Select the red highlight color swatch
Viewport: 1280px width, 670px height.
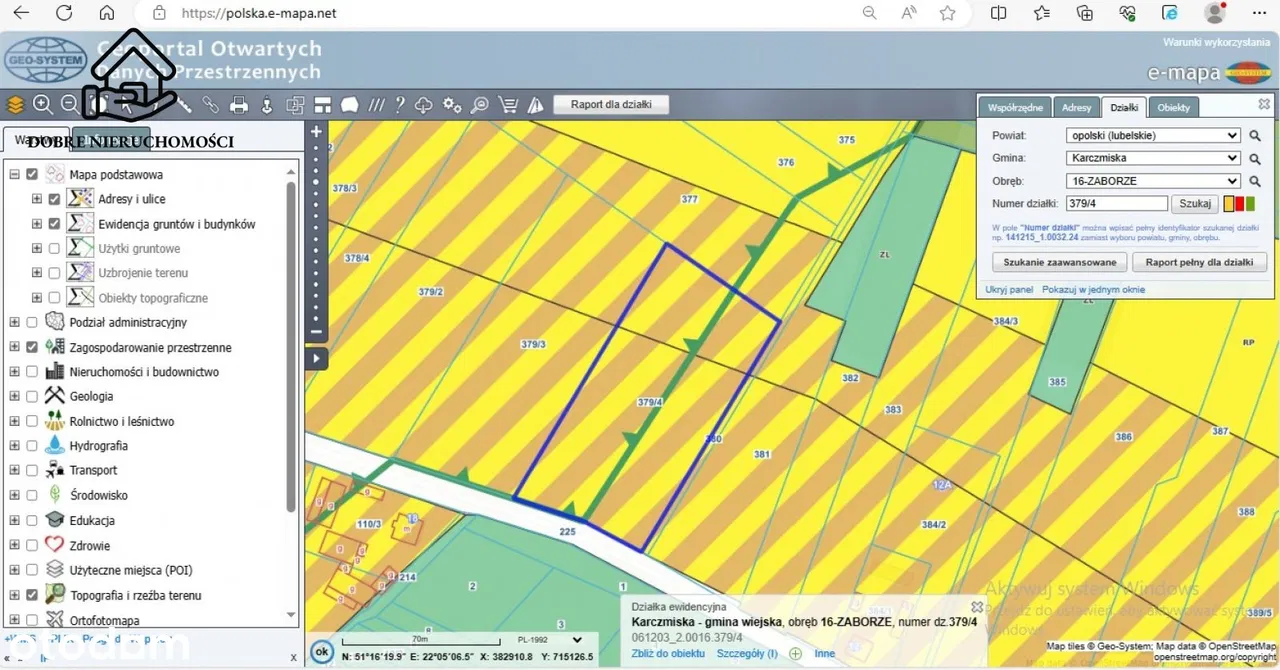(1240, 204)
